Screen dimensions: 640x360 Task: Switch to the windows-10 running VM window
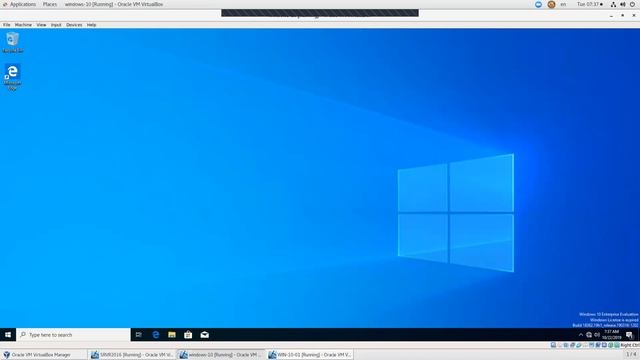(220, 355)
